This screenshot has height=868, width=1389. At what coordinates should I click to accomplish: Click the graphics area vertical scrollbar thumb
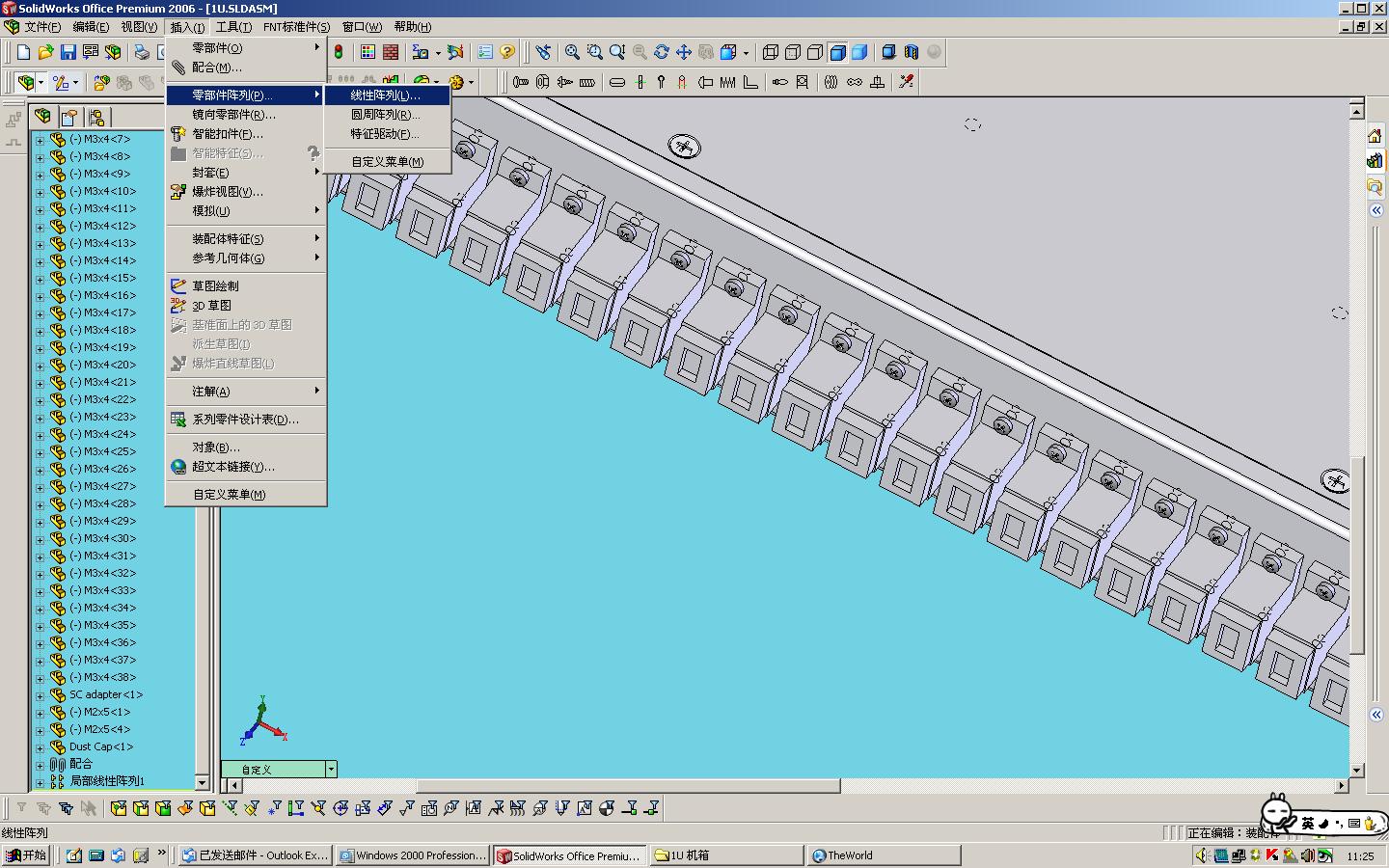[x=1357, y=555]
